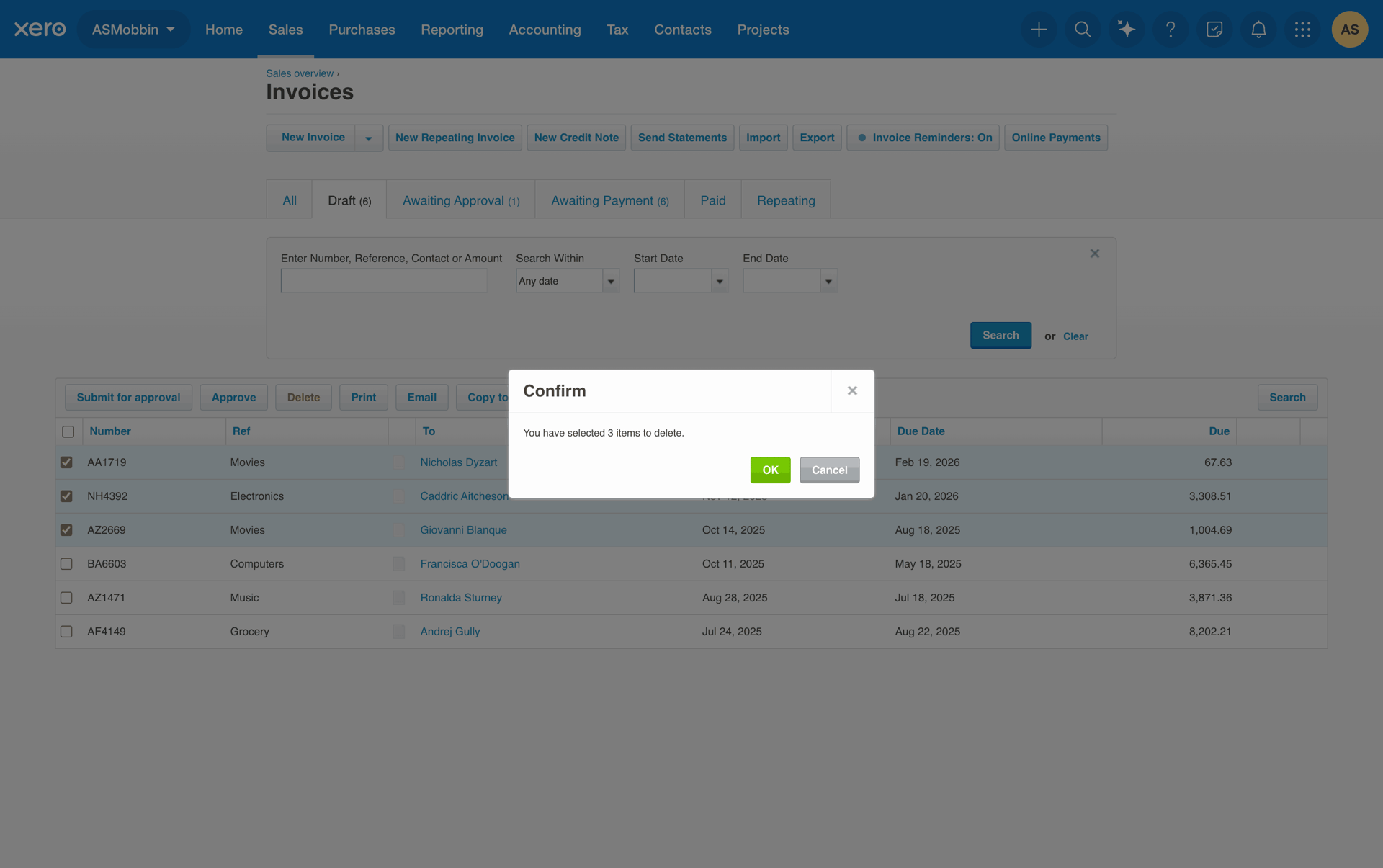Image resolution: width=1383 pixels, height=868 pixels.
Task: Switch to the Awaiting Payment tab
Action: coord(609,200)
